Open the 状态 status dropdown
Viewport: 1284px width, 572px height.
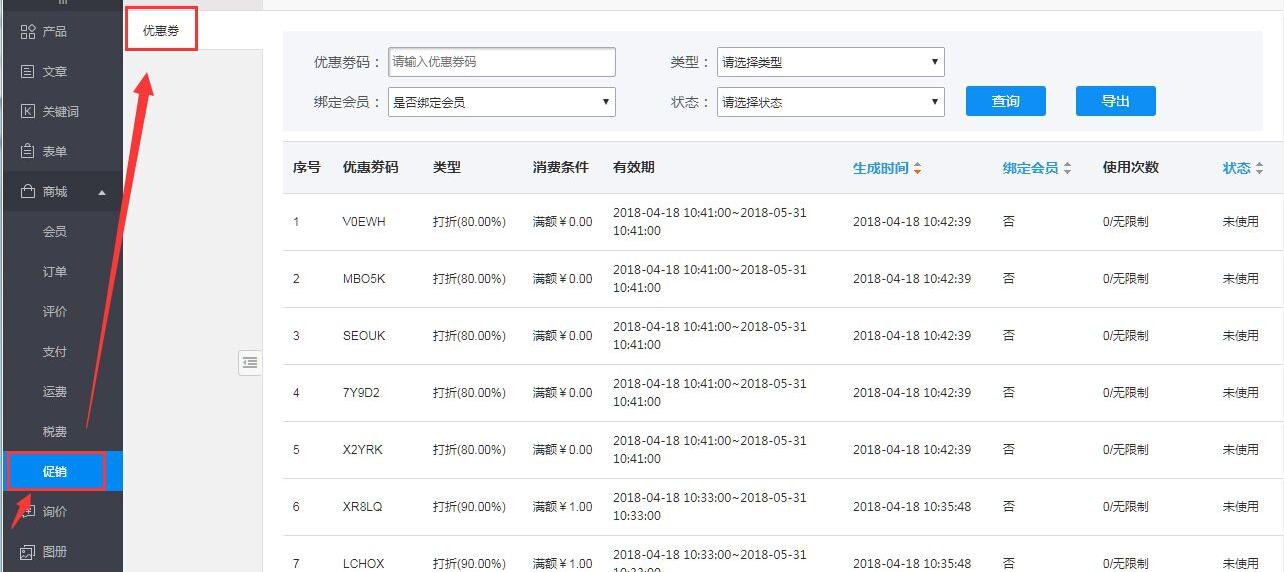pyautogui.click(x=830, y=102)
